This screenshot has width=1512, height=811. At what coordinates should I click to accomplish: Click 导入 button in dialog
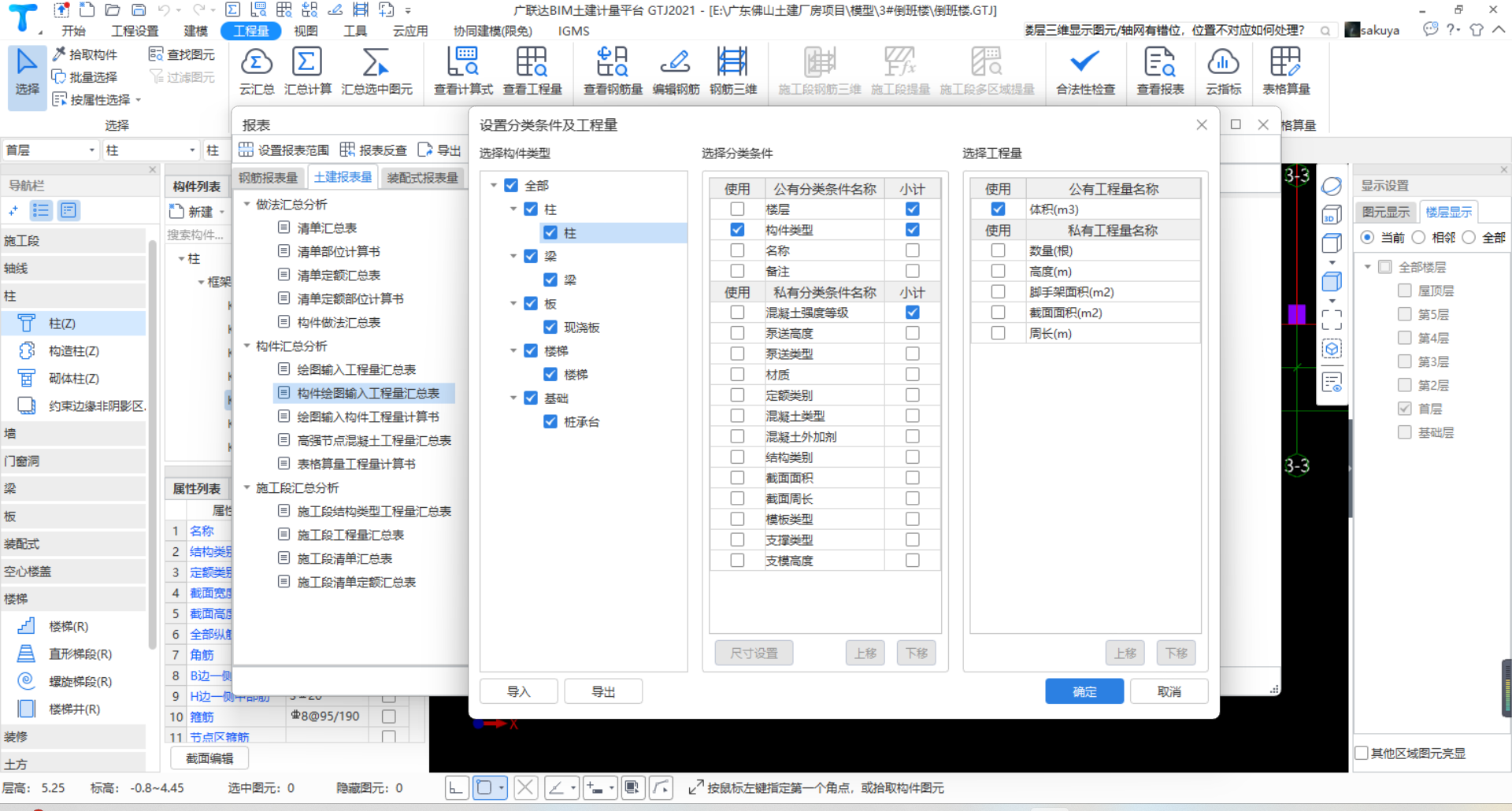click(x=519, y=691)
